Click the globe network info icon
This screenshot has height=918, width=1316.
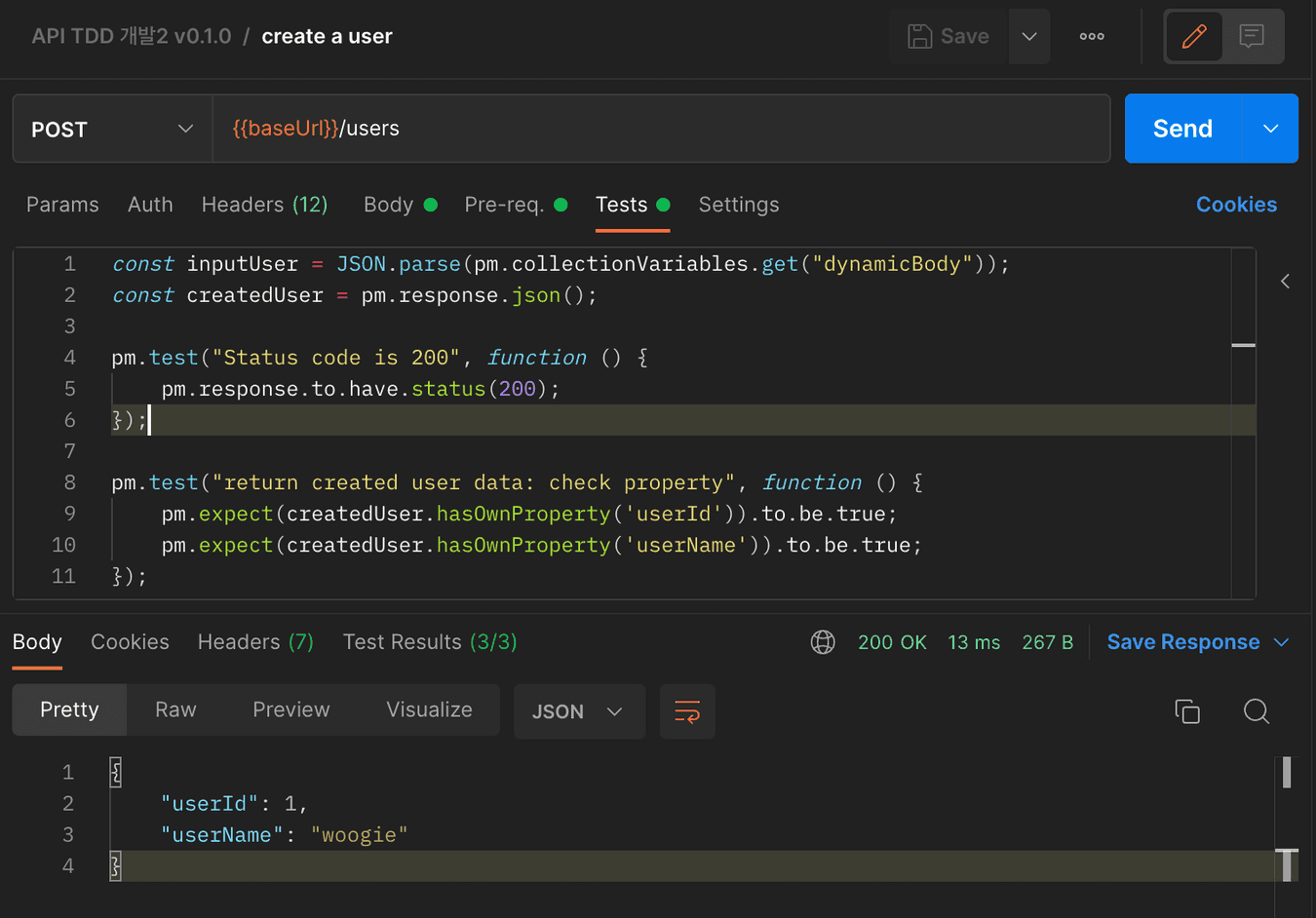823,642
